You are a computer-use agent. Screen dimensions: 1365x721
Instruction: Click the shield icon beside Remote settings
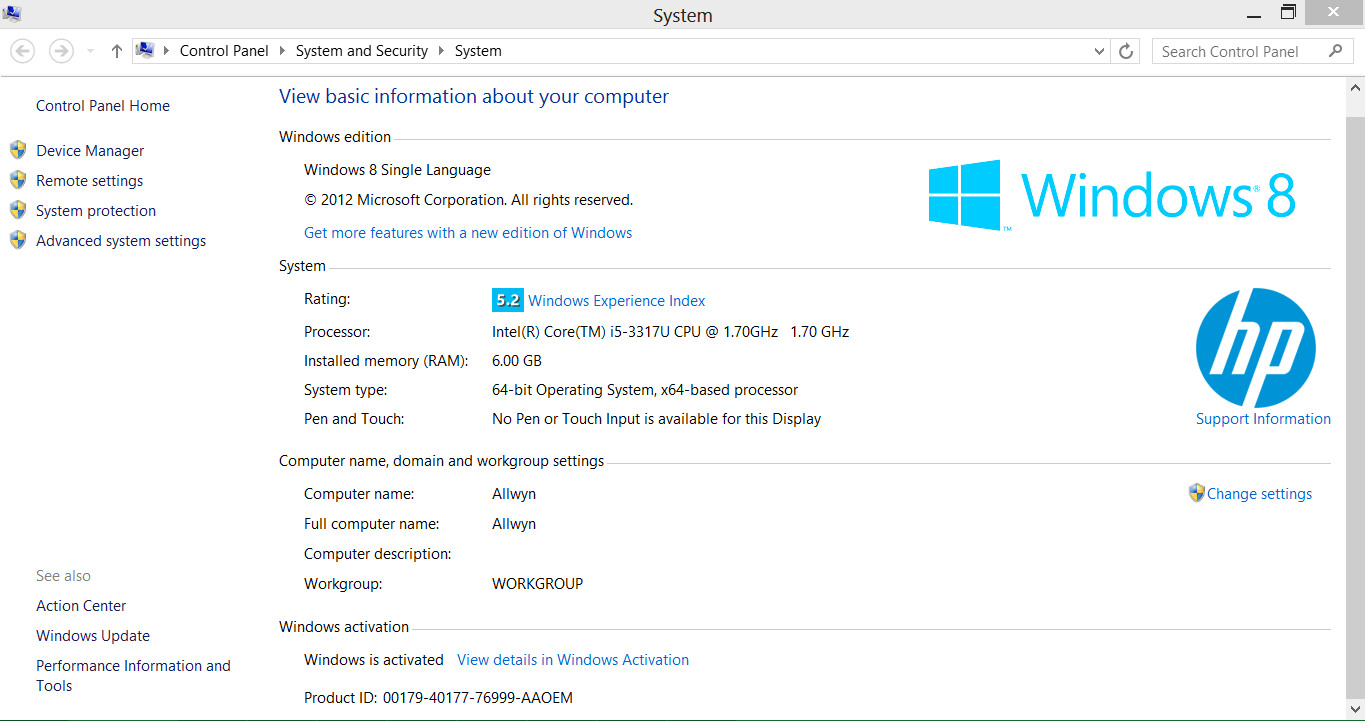(18, 180)
